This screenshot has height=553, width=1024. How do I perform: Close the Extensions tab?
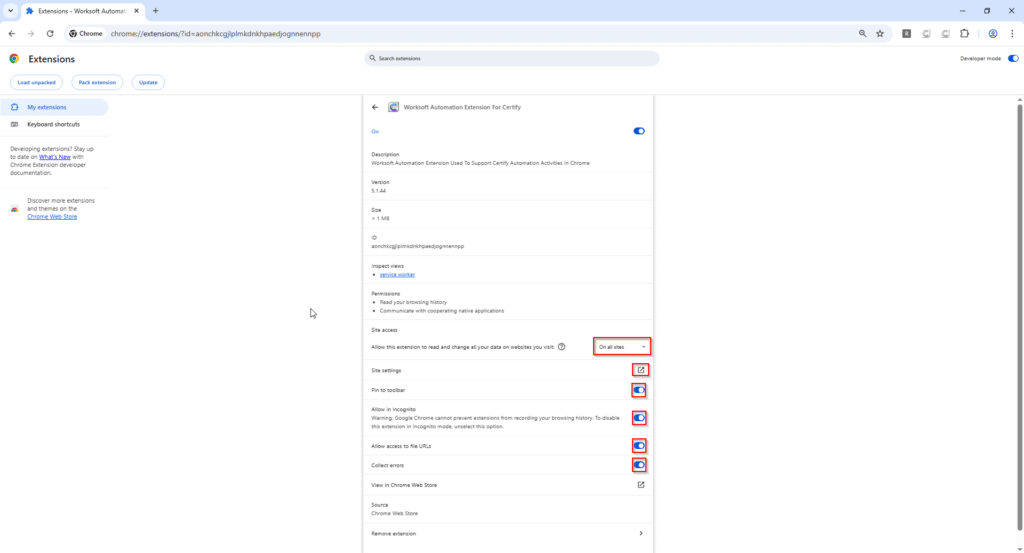pos(136,11)
